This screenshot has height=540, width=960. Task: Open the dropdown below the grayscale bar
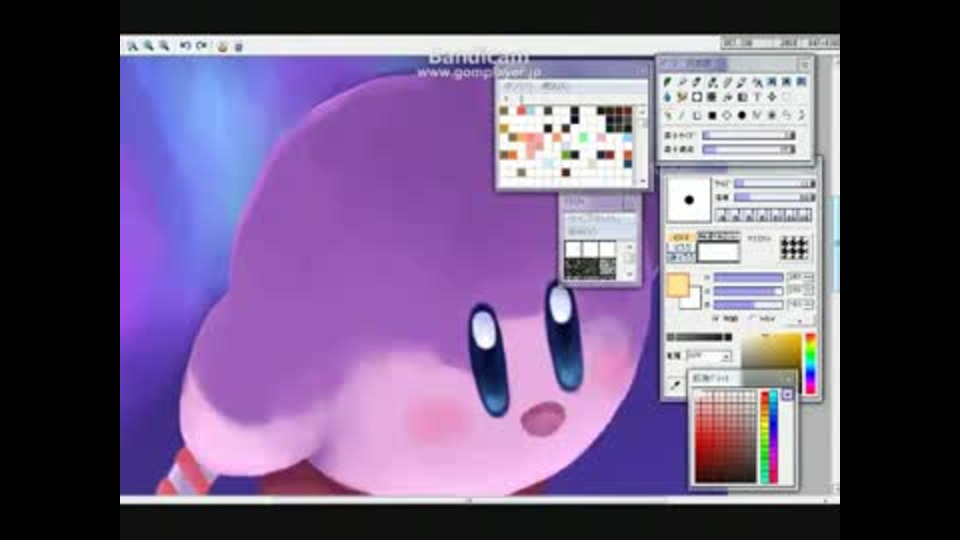coord(708,356)
